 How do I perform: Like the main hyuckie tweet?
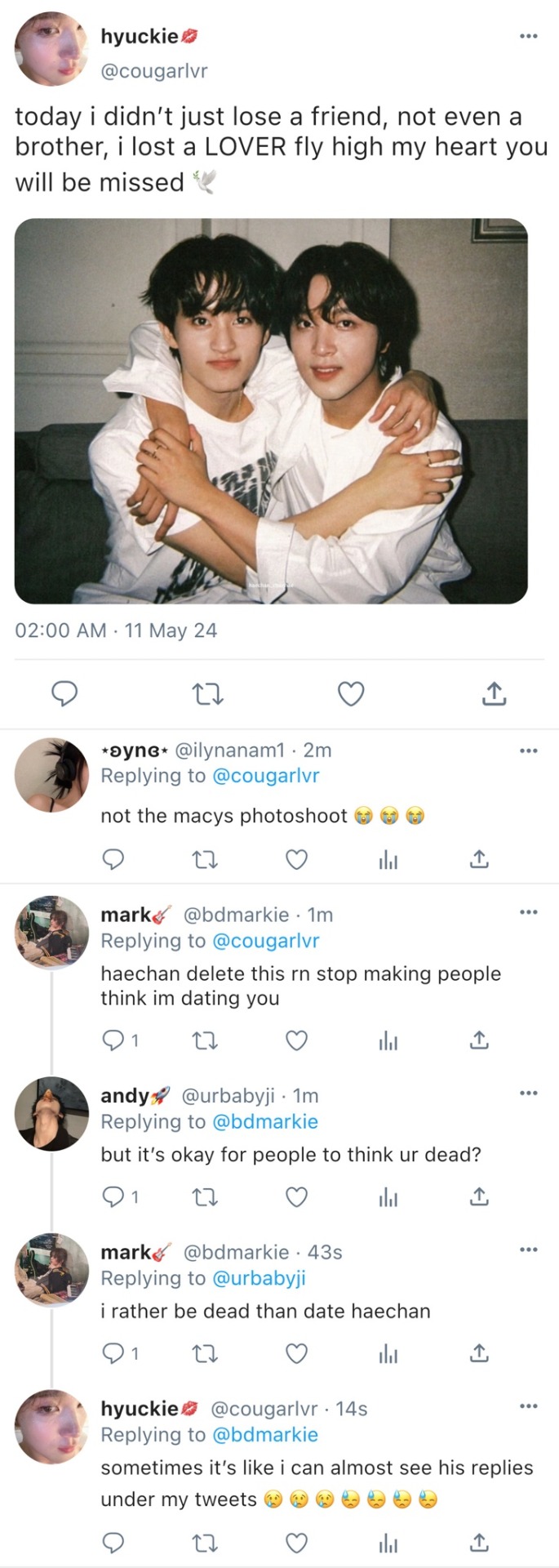pyautogui.click(x=351, y=694)
